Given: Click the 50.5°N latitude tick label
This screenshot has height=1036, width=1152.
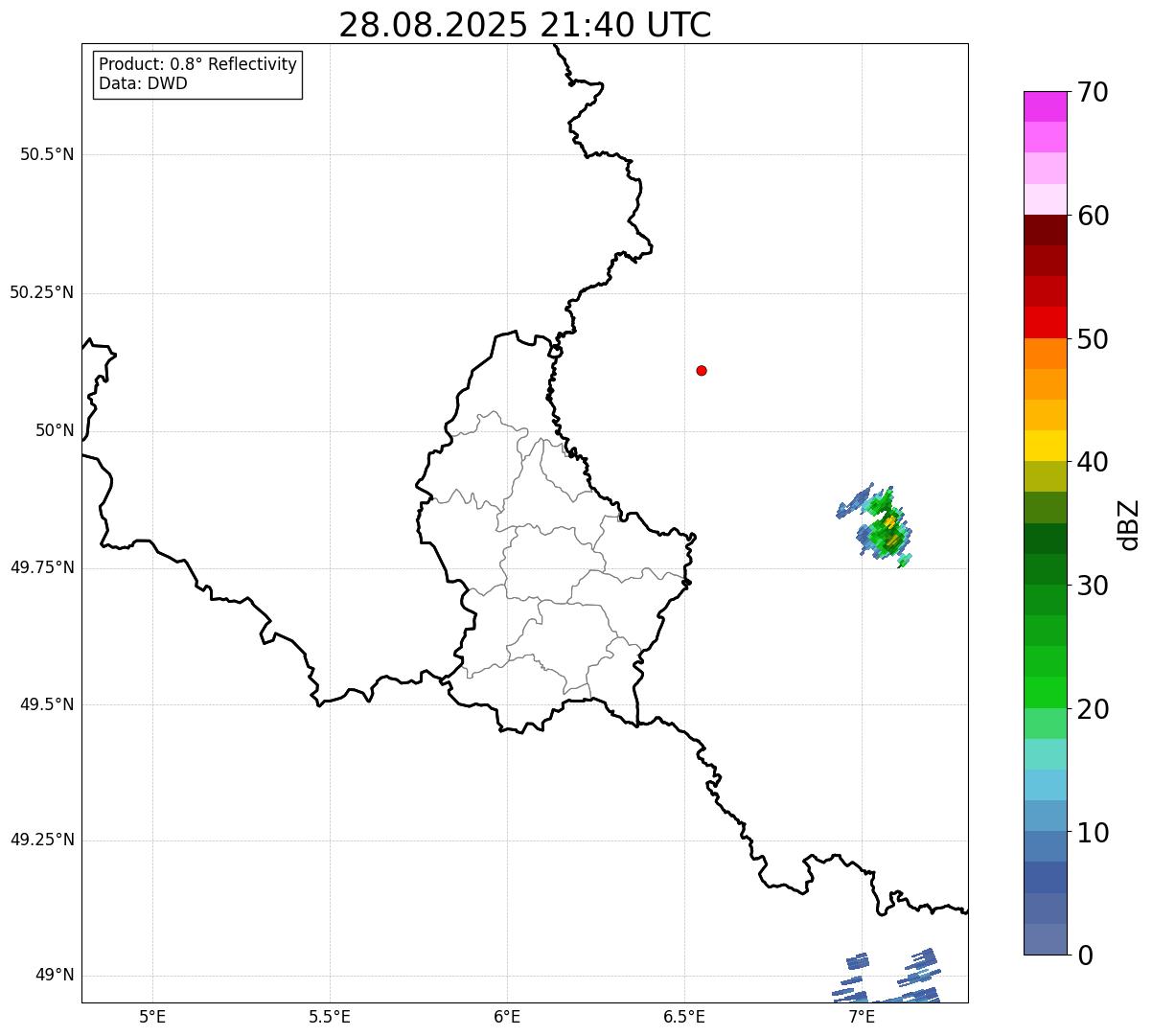Looking at the screenshot, I should coord(47,154).
